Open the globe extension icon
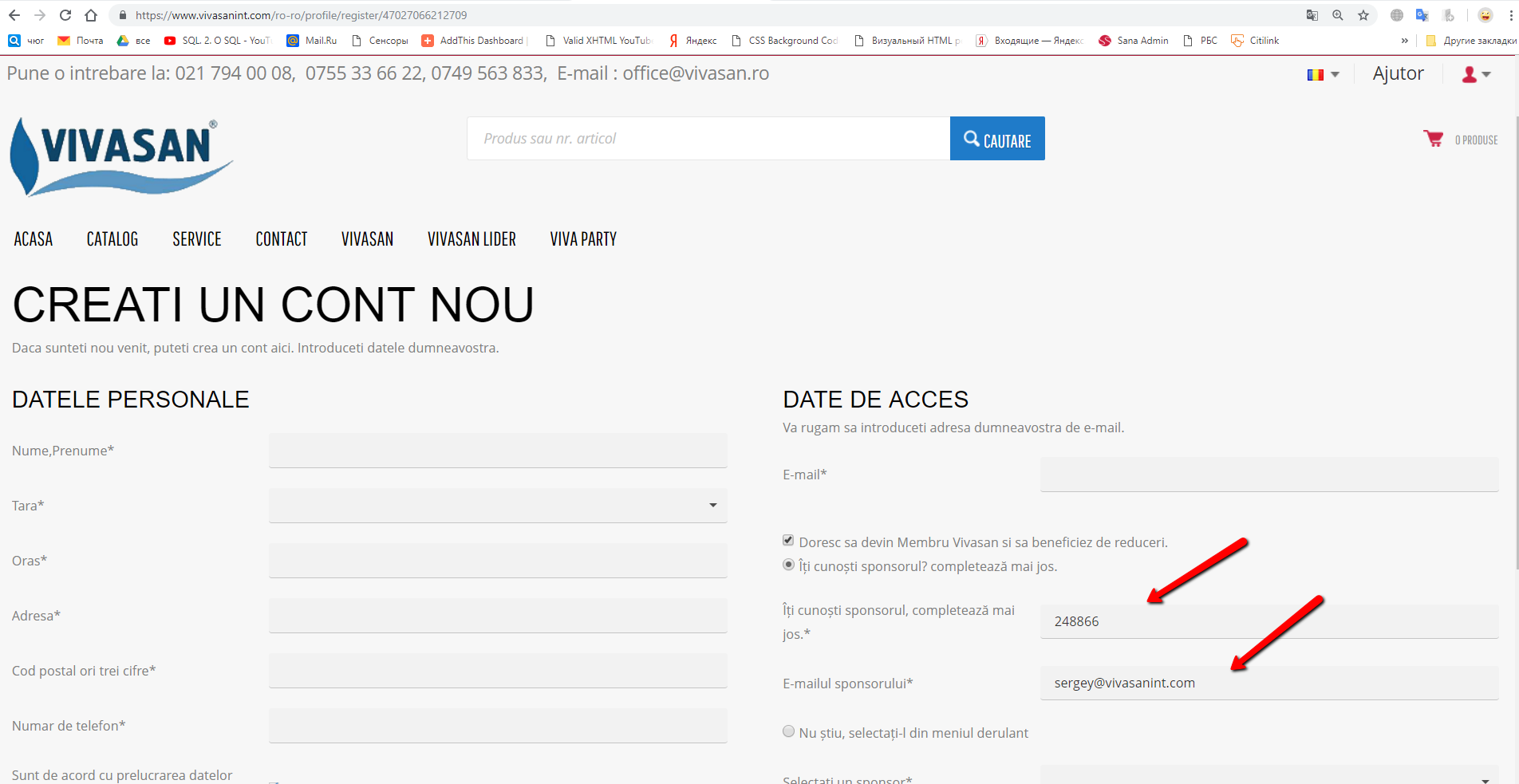This screenshot has width=1519, height=784. [x=1397, y=15]
